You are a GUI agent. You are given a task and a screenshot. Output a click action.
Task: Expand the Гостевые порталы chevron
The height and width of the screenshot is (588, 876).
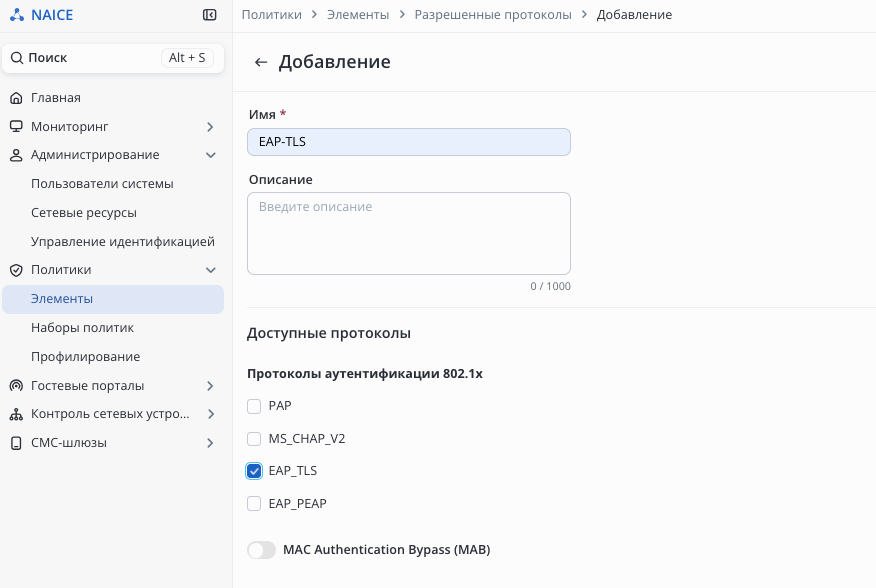point(210,386)
